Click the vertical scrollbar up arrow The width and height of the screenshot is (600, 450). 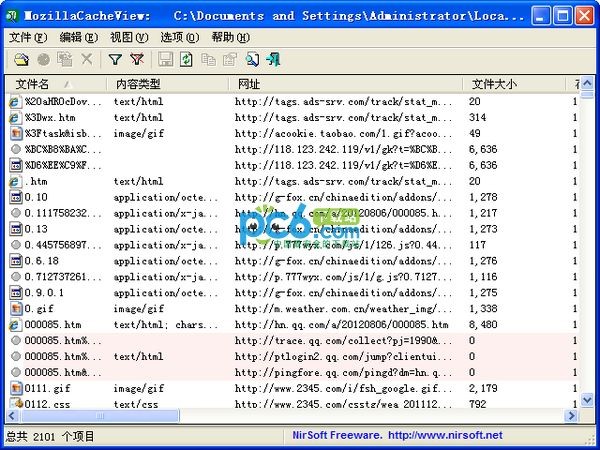coord(587,83)
